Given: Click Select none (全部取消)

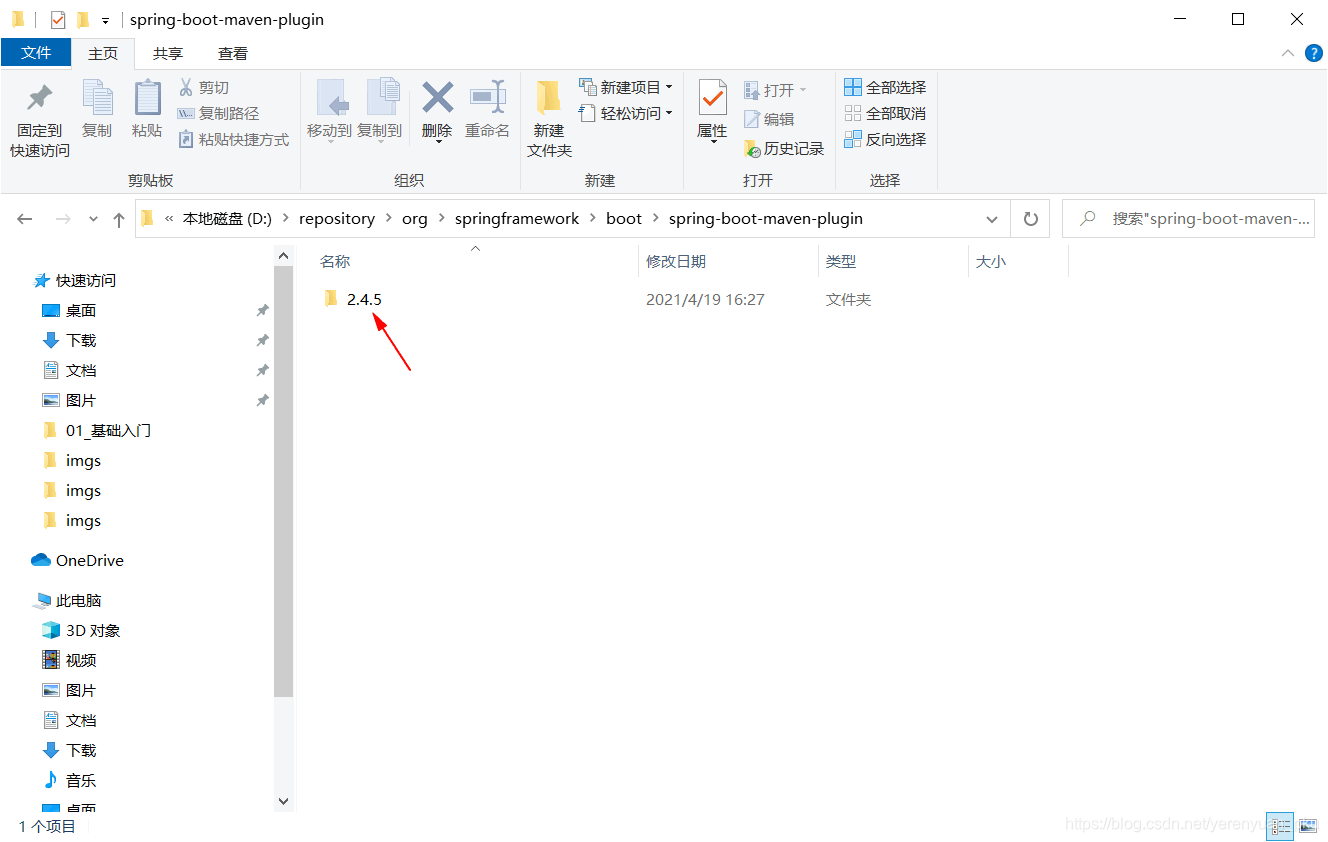Looking at the screenshot, I should coord(885,114).
